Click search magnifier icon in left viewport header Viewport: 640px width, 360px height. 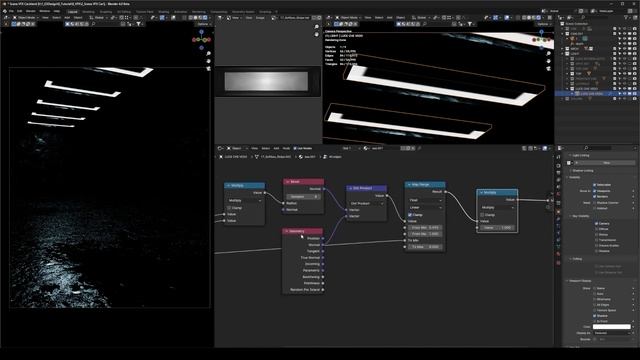93,24
